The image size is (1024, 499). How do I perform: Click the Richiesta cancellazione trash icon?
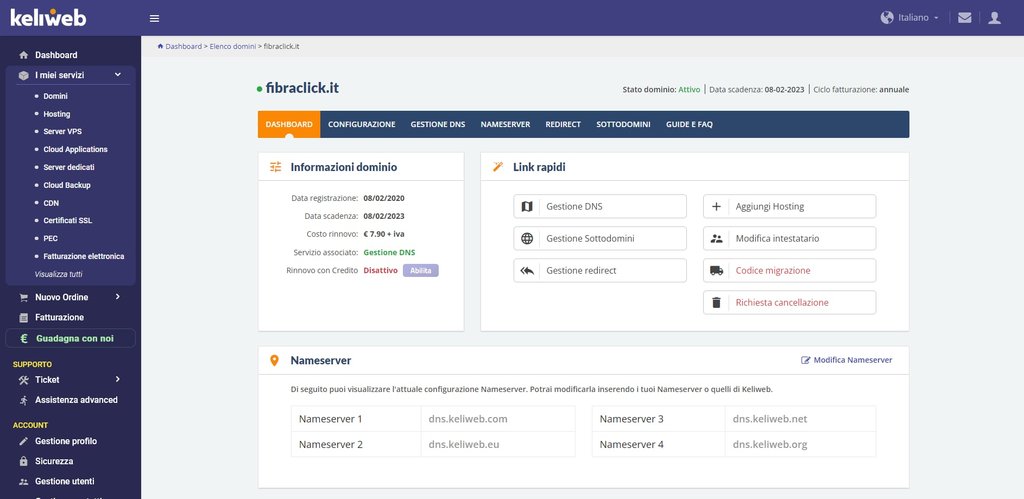click(x=716, y=302)
